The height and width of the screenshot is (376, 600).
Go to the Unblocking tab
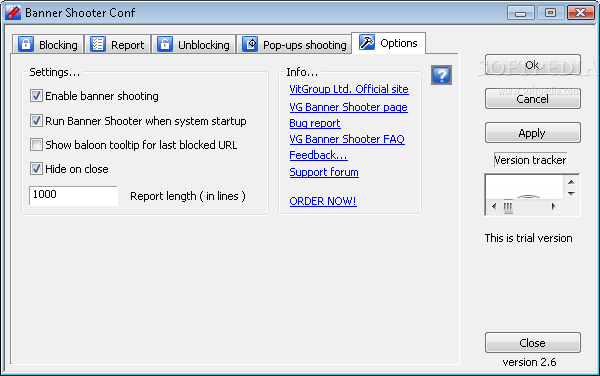(x=194, y=44)
